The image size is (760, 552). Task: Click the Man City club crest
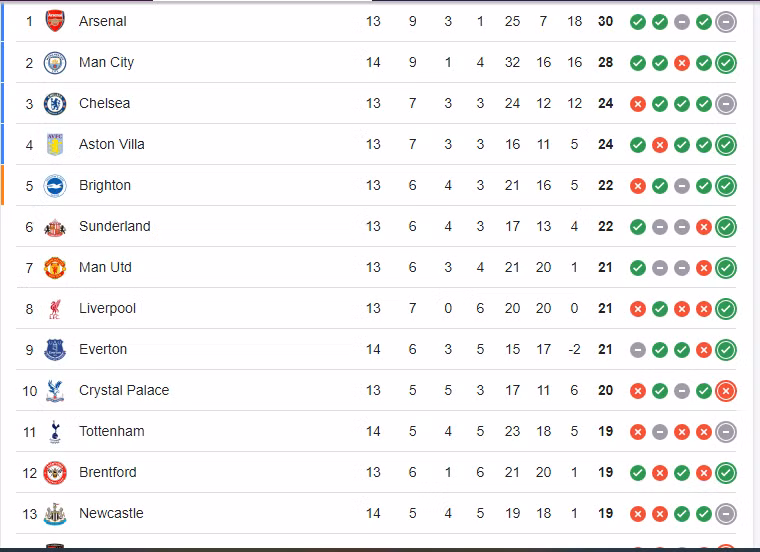(55, 62)
